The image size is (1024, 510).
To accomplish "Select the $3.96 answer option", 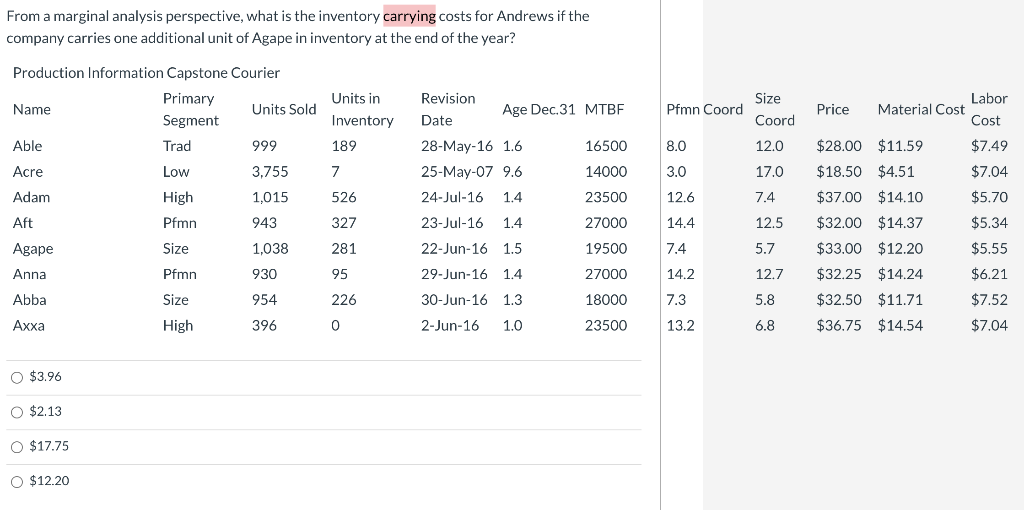I will coord(17,377).
